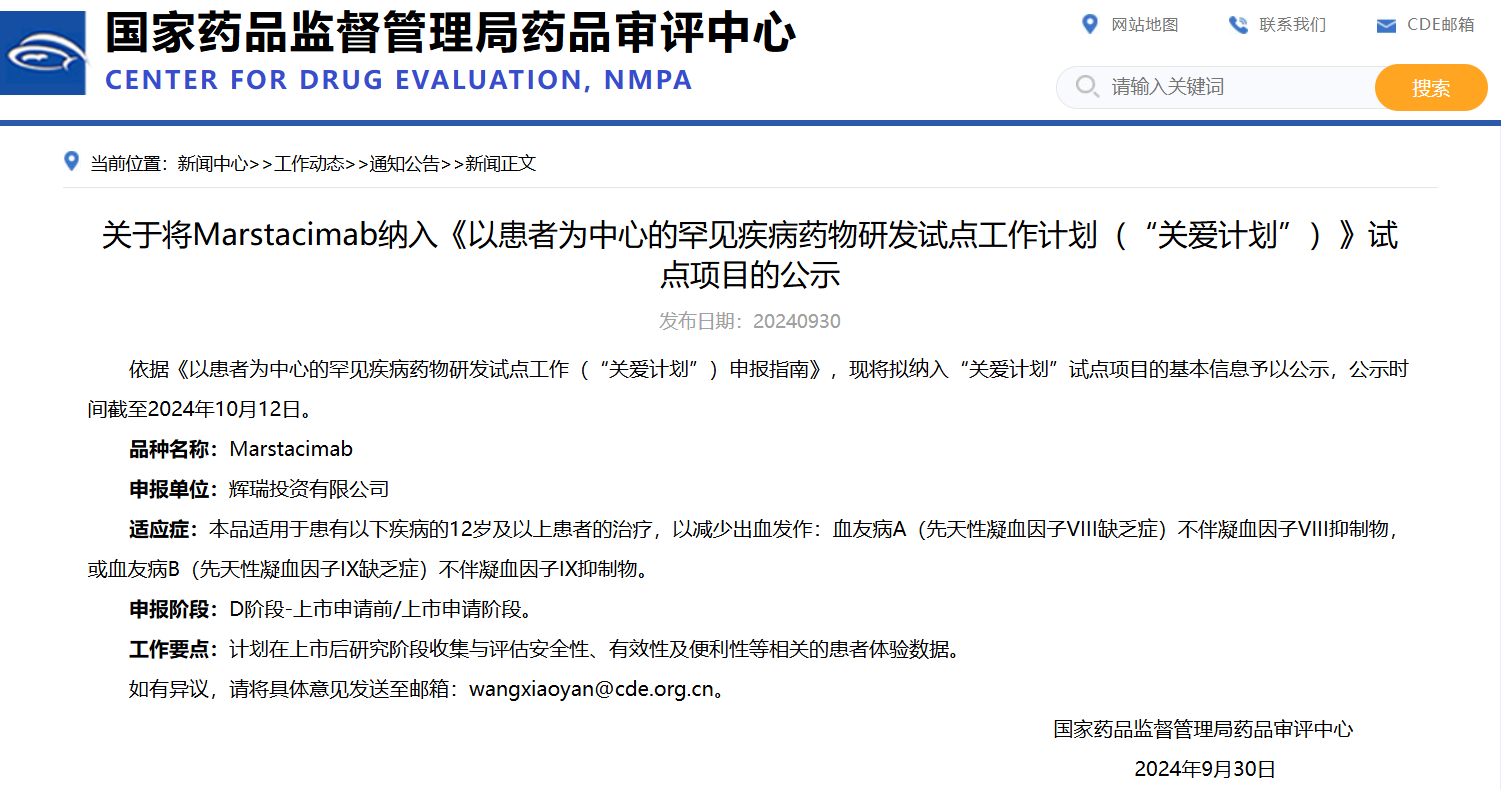Click the closing date 2024年9月30日

click(x=1205, y=769)
